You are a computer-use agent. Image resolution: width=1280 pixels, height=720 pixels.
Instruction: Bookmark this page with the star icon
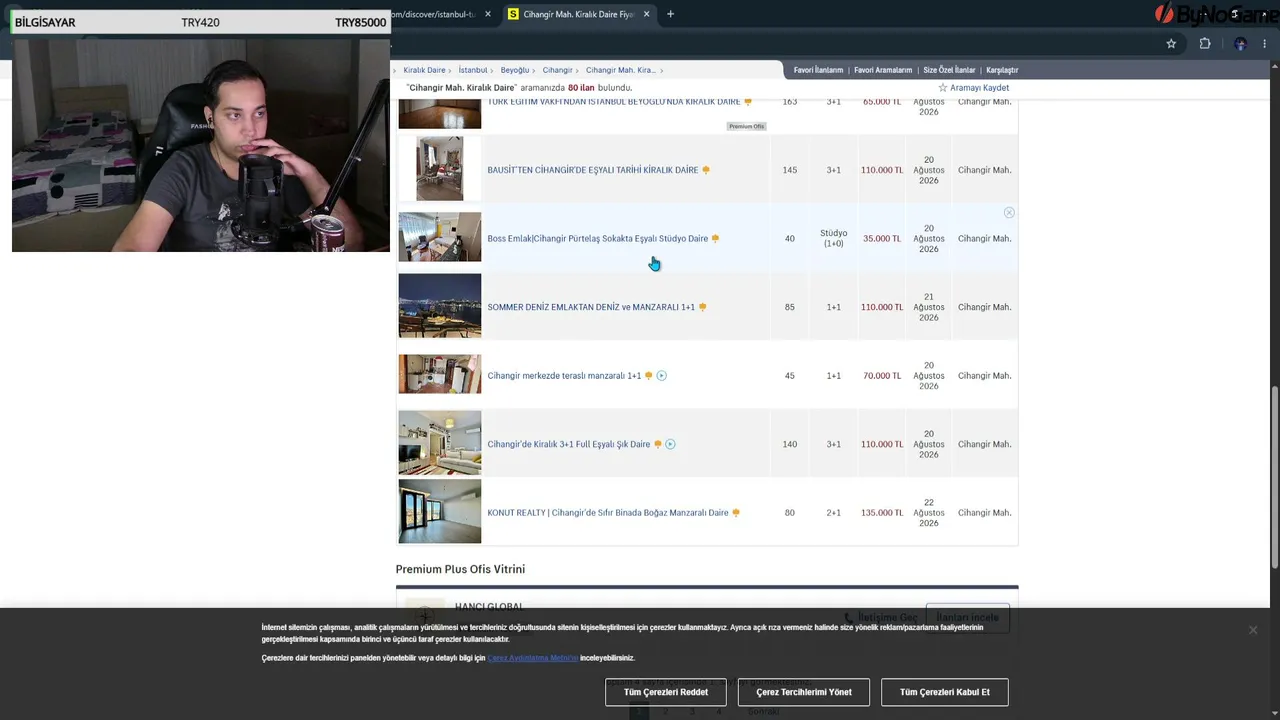click(x=1171, y=43)
